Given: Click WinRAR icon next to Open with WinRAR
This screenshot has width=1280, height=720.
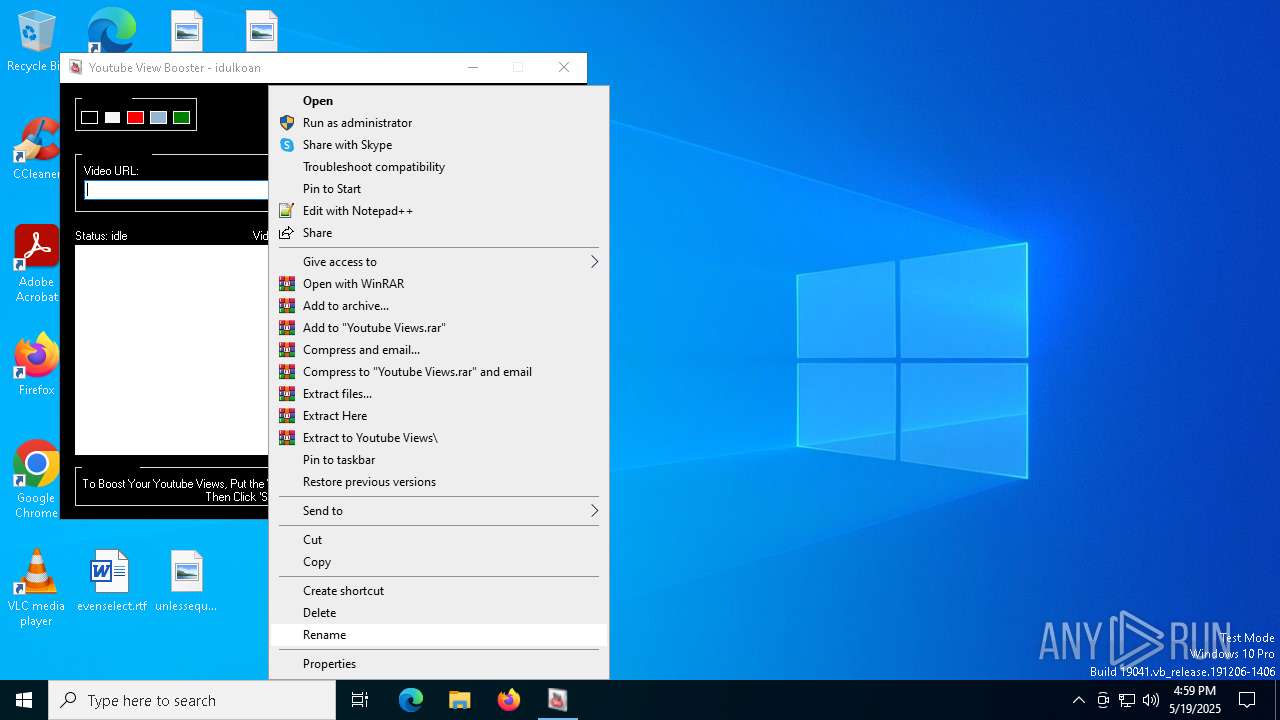Looking at the screenshot, I should (287, 284).
